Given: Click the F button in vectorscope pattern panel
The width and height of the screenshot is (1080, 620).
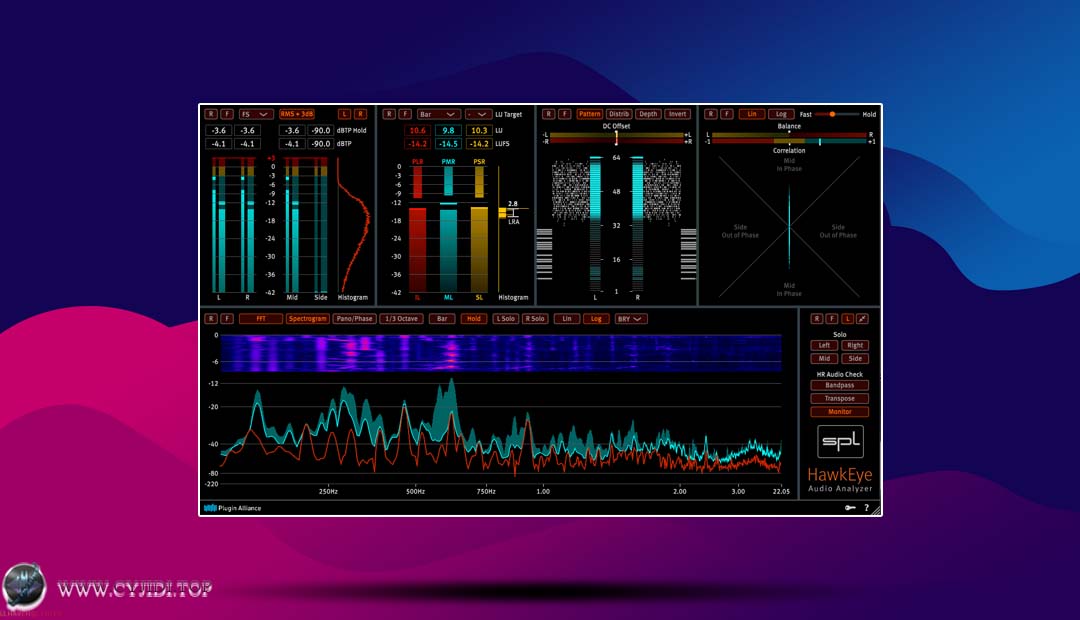Looking at the screenshot, I should (x=564, y=114).
